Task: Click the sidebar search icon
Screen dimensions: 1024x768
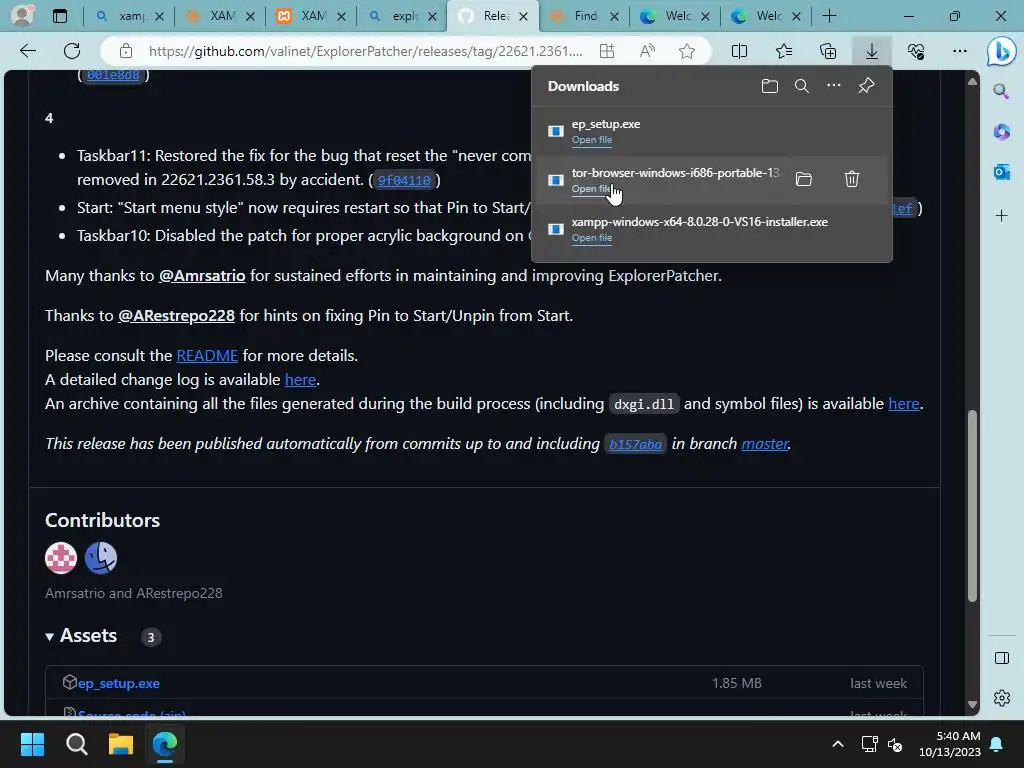Action: tap(1001, 91)
